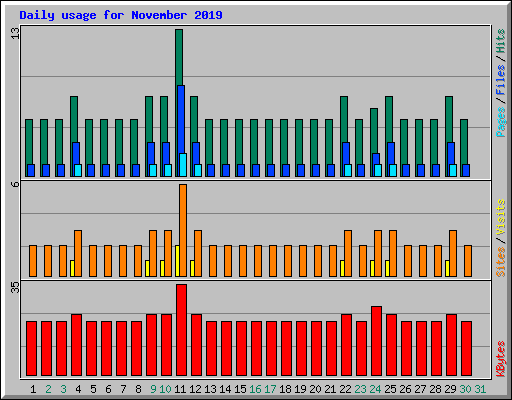Click the tall orange sites bar for day 11
Screen dimensions: 512x400
pos(183,230)
